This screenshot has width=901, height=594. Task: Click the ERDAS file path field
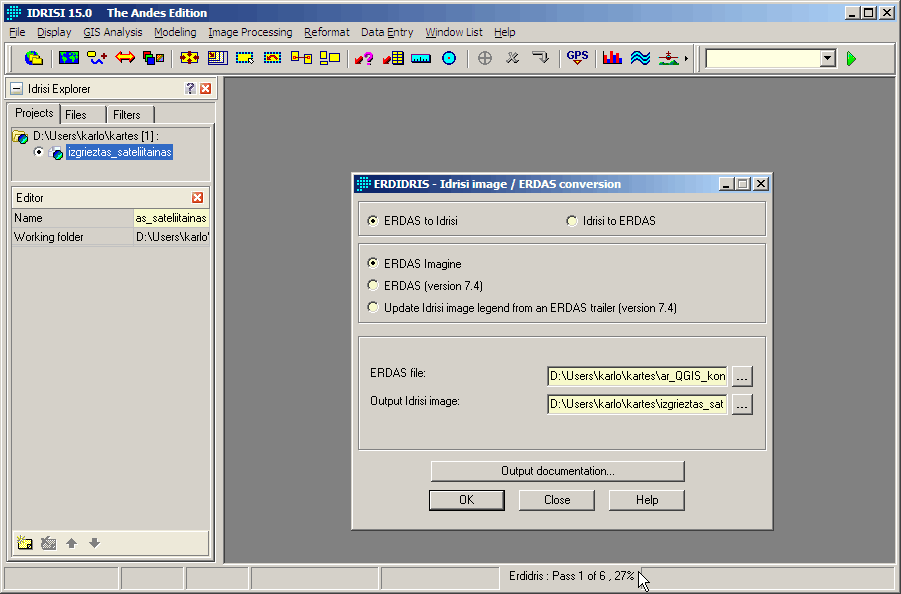(637, 376)
